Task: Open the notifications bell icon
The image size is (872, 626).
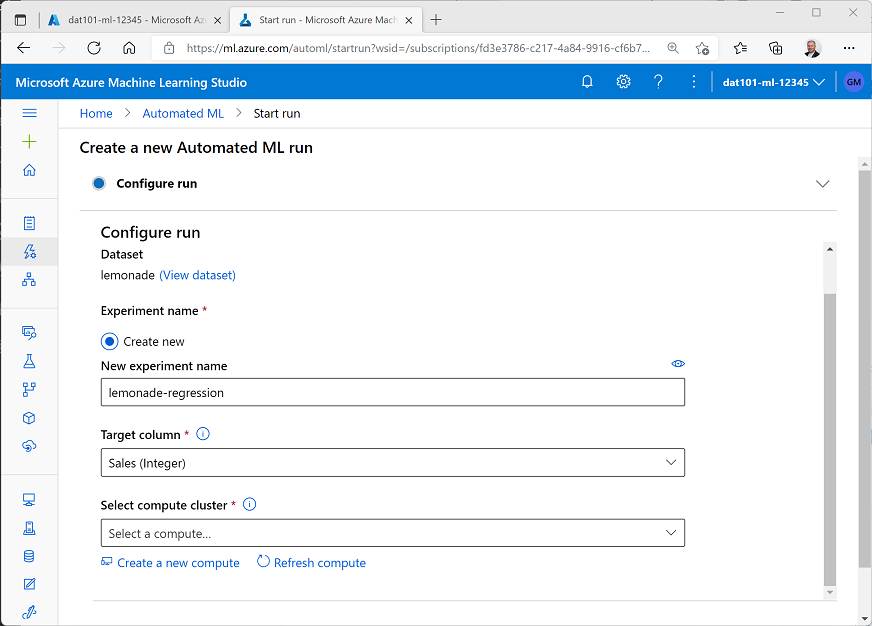Action: pos(587,81)
